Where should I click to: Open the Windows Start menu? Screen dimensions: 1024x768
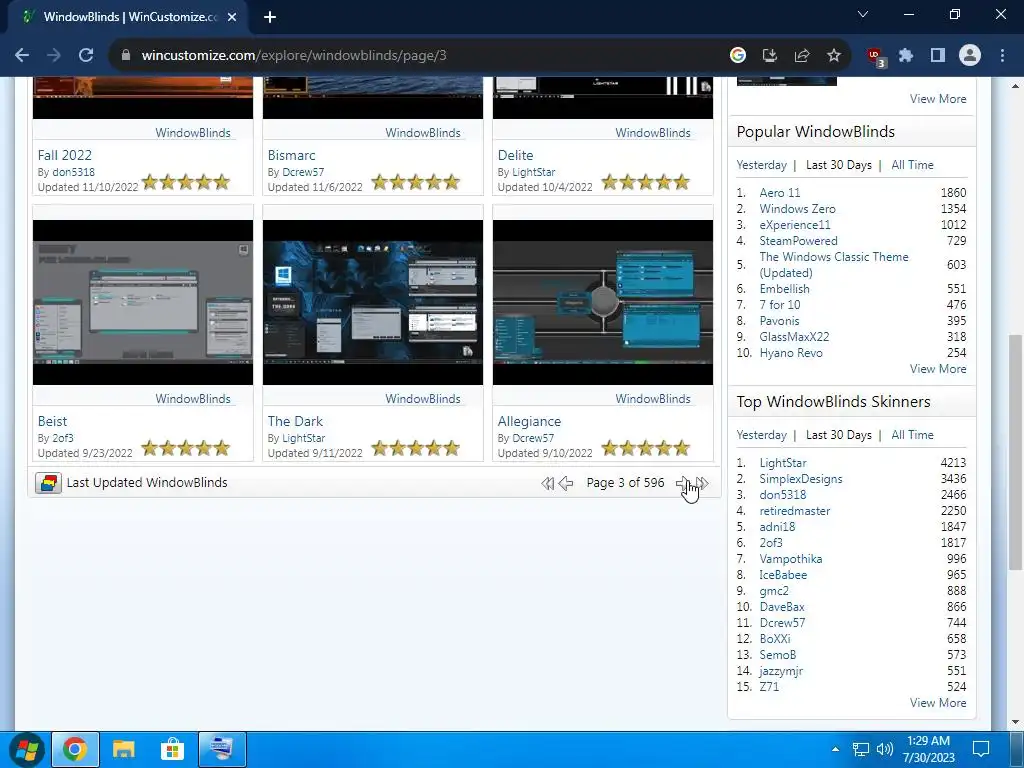[27, 749]
